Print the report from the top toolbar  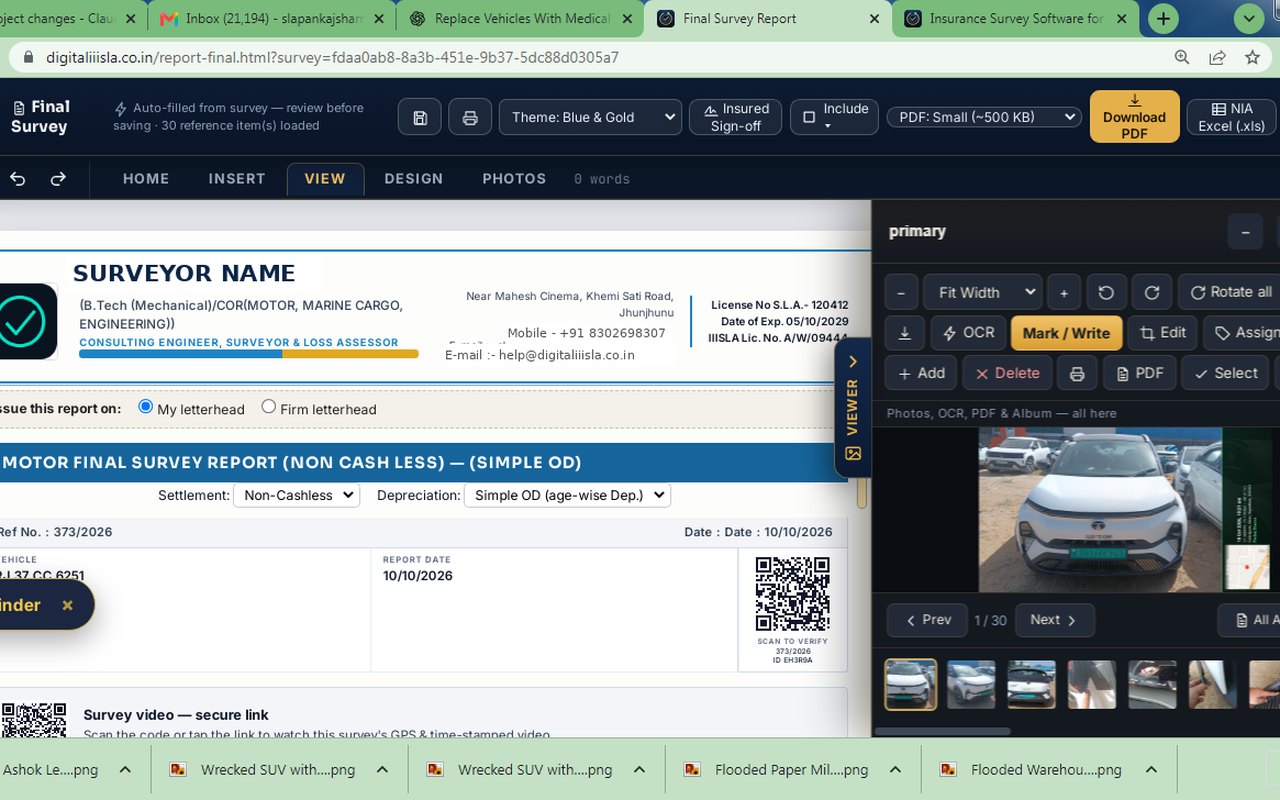pyautogui.click(x=470, y=118)
